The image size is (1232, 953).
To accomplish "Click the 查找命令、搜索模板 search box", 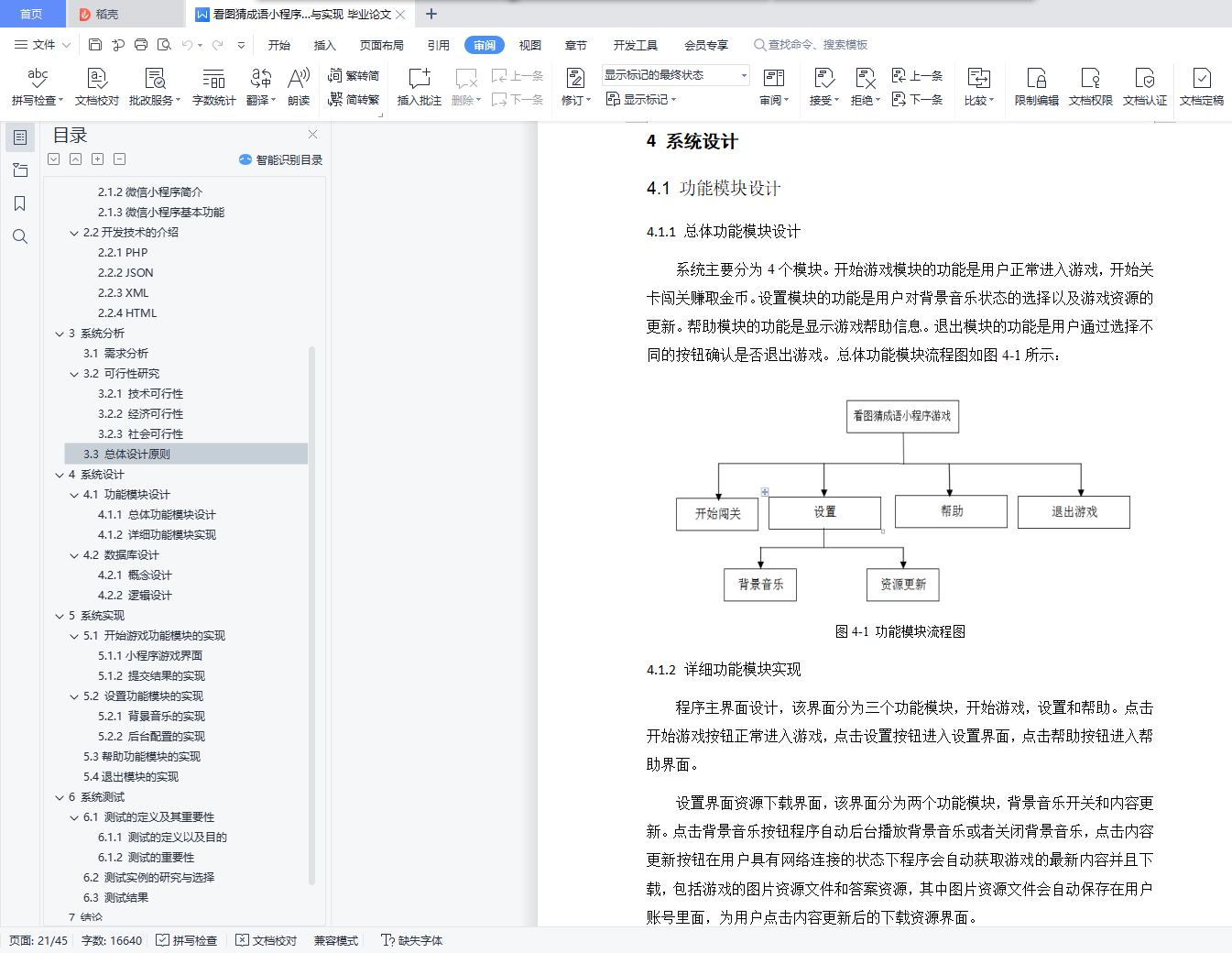I will [x=811, y=45].
